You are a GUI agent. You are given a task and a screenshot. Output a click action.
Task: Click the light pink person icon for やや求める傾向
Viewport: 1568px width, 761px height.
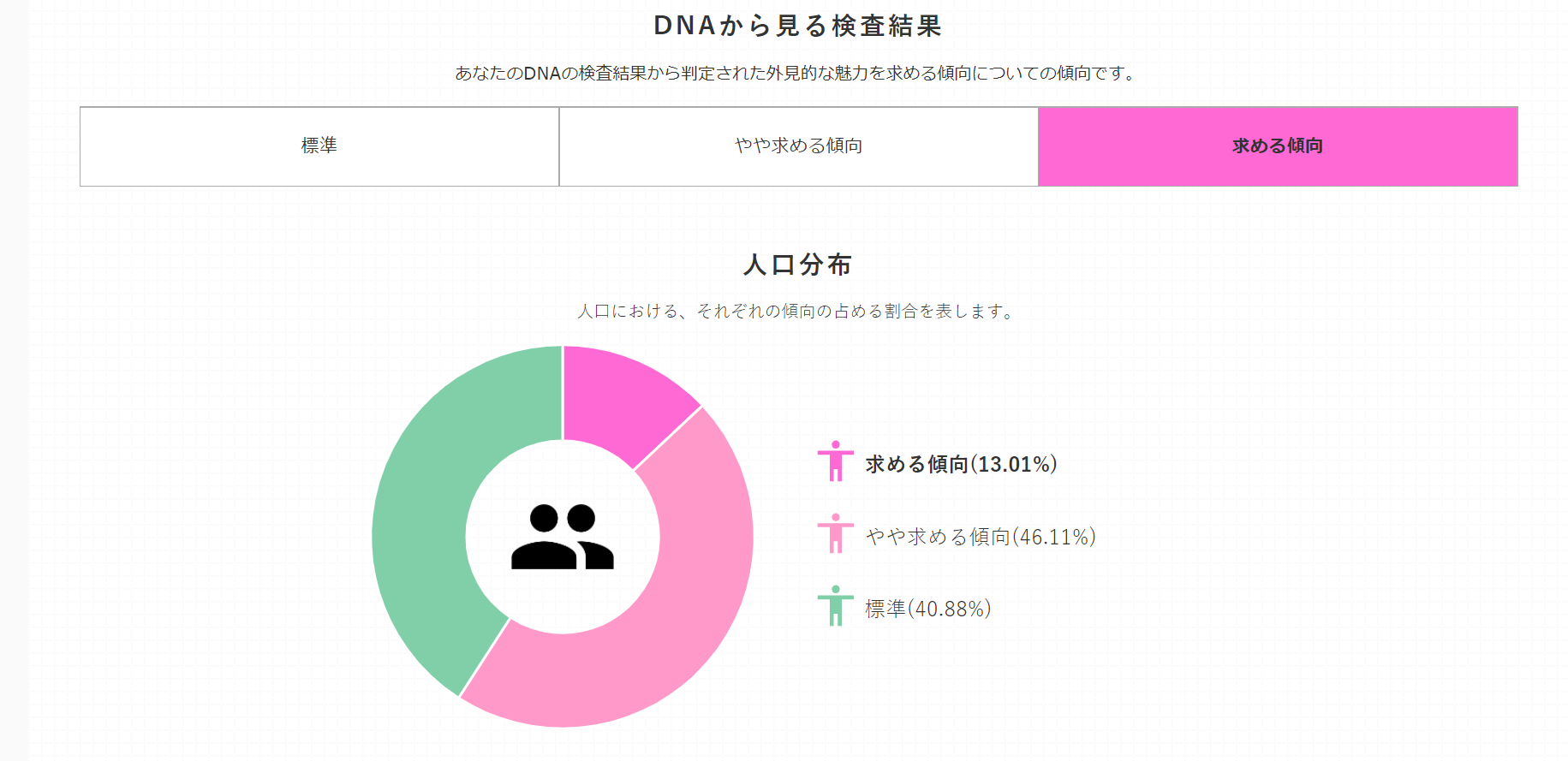point(835,534)
